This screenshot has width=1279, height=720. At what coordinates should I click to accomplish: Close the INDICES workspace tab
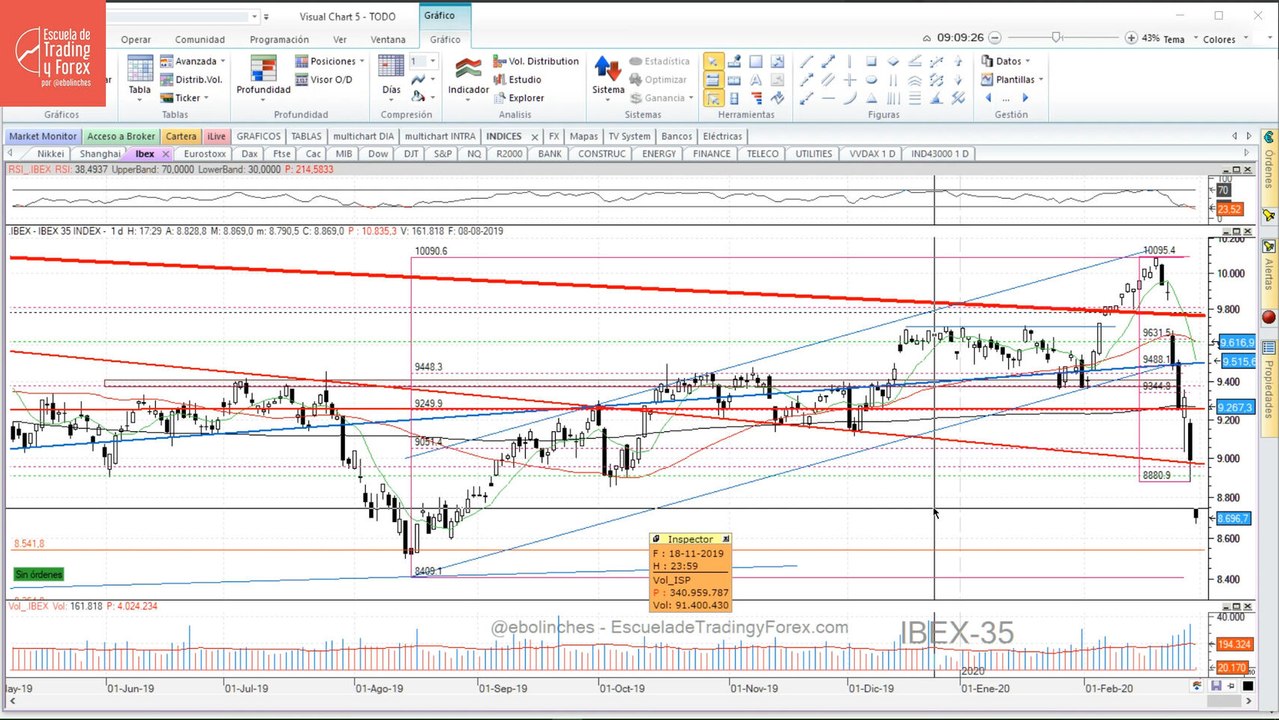[534, 136]
